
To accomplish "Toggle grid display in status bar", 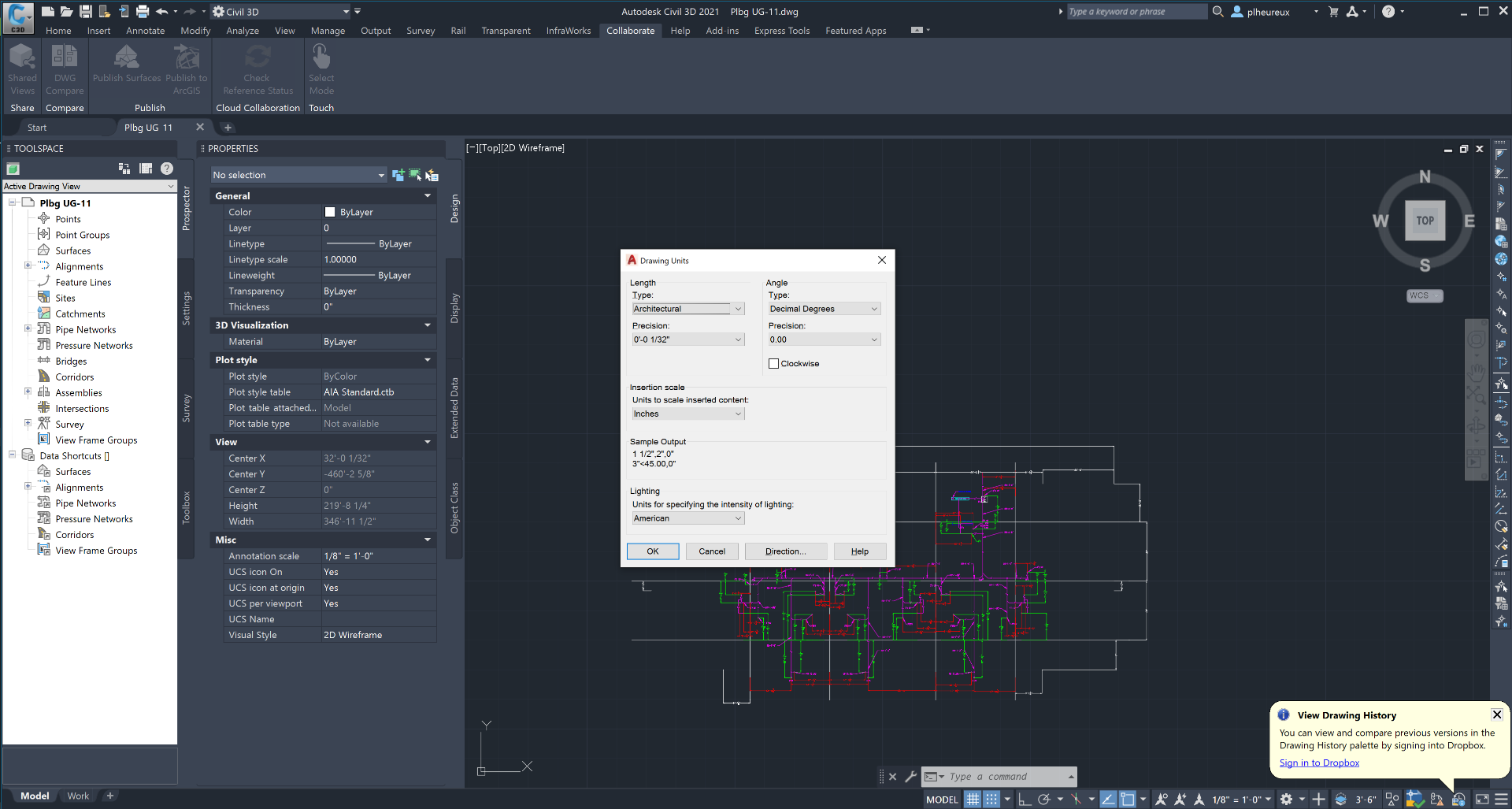I will [973, 799].
